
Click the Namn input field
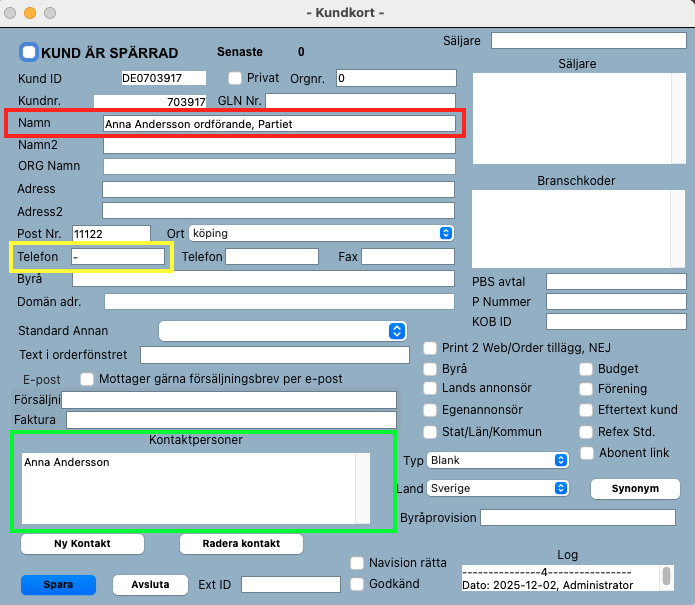pyautogui.click(x=279, y=124)
